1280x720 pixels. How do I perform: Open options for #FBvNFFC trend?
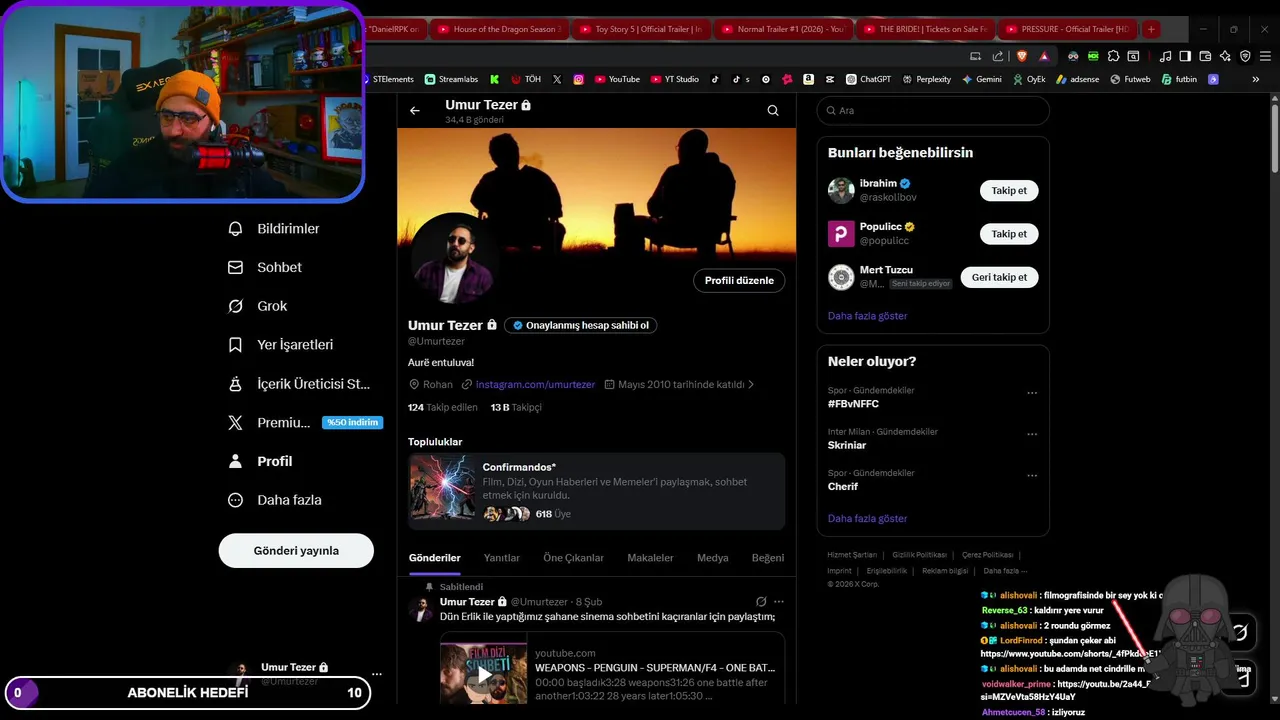[x=1032, y=394]
